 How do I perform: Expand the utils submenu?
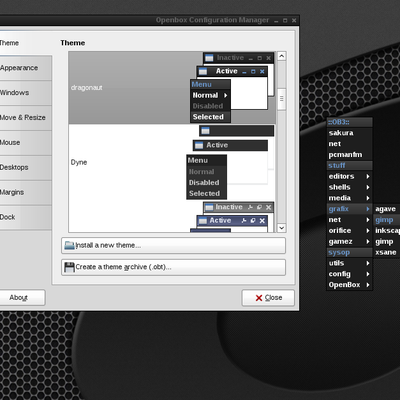(349, 263)
